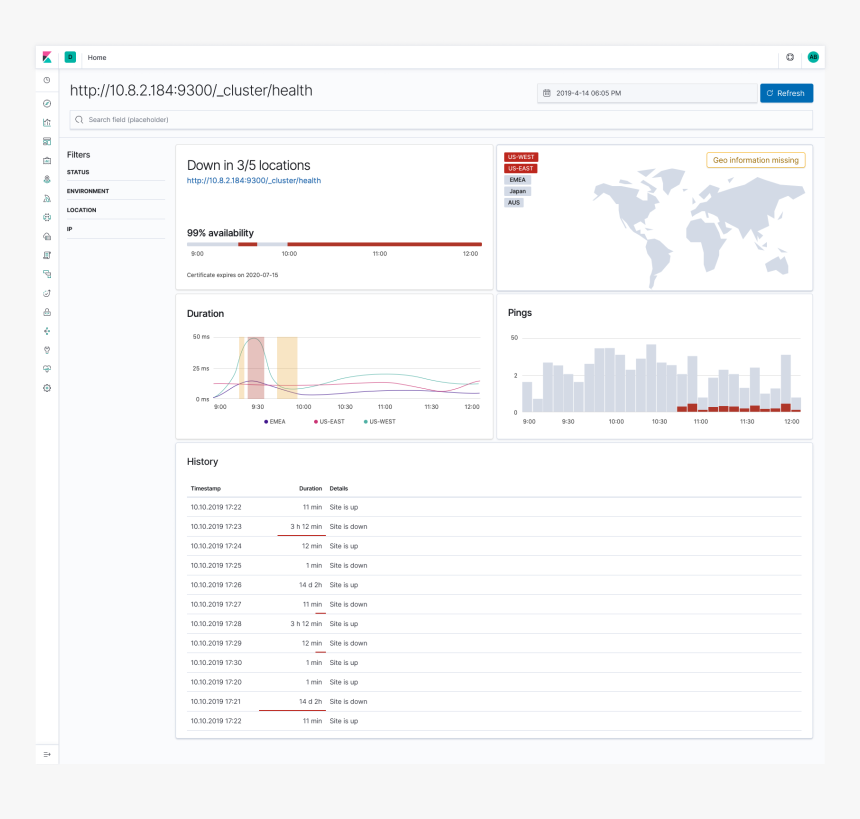The height and width of the screenshot is (819, 860).
Task: Open the Machine Learning sidebar icon
Action: pyautogui.click(x=47, y=199)
